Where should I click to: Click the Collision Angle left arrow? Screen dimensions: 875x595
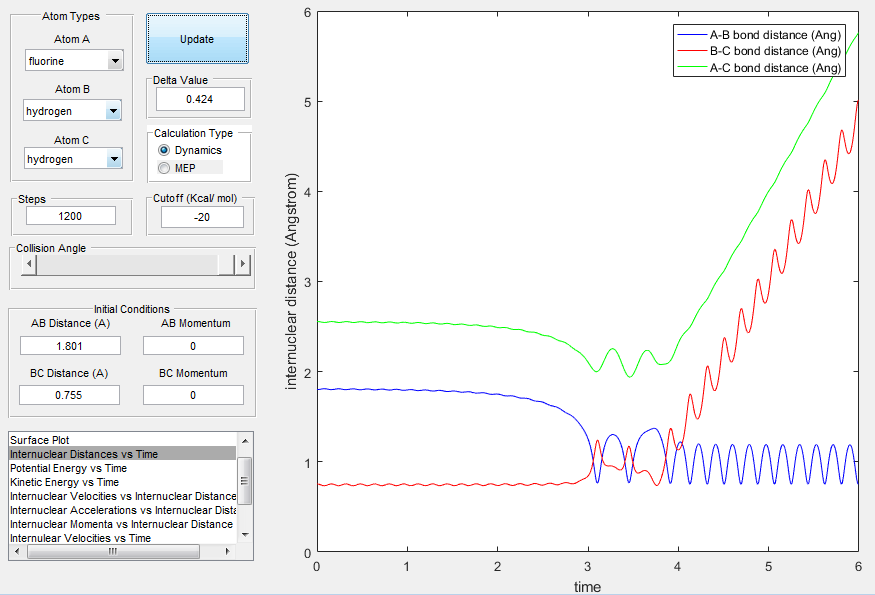tap(29, 264)
